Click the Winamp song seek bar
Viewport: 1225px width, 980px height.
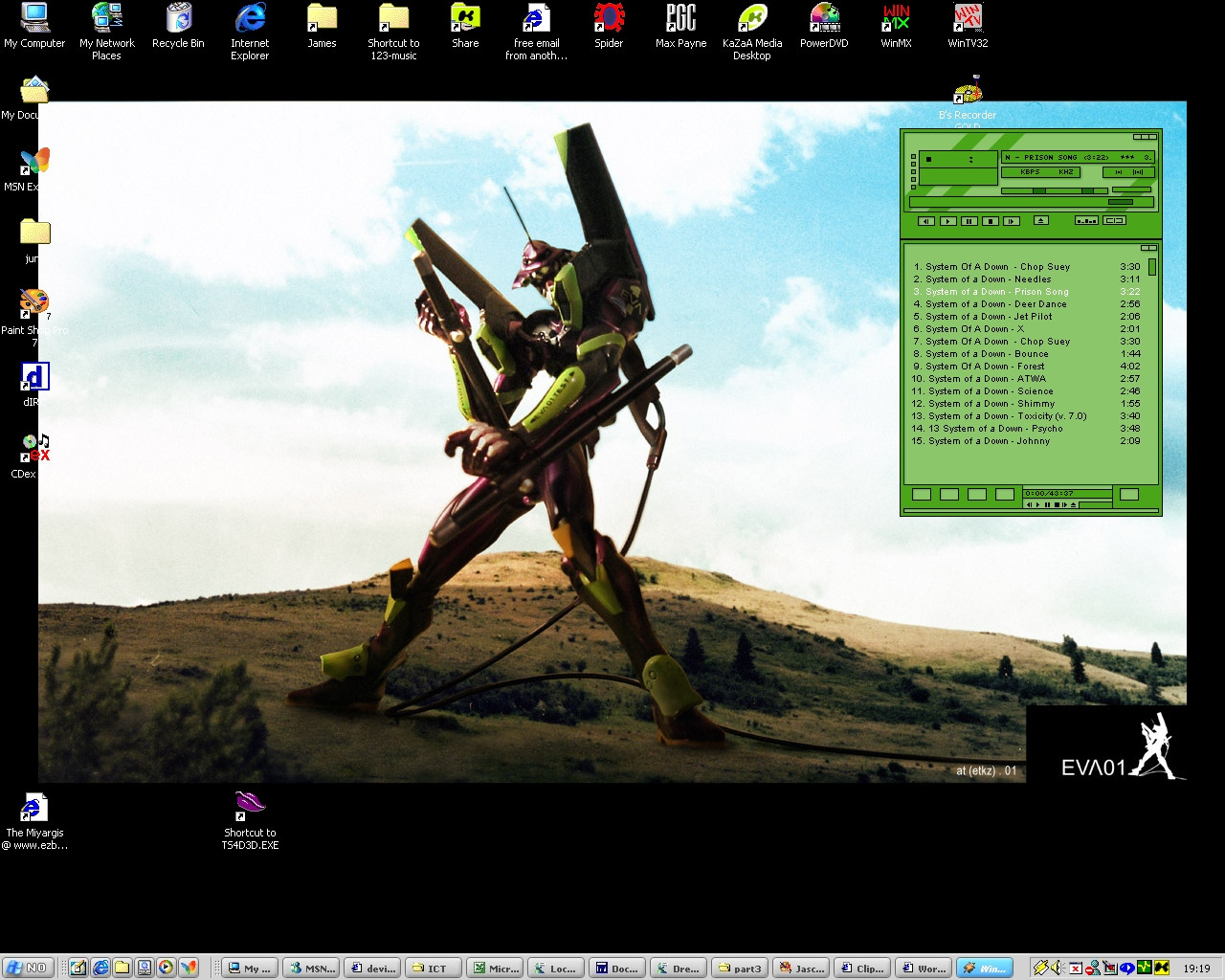coord(1032,202)
